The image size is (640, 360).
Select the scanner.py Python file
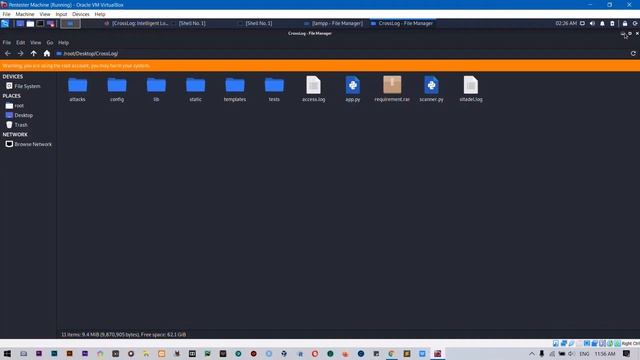pyautogui.click(x=431, y=89)
